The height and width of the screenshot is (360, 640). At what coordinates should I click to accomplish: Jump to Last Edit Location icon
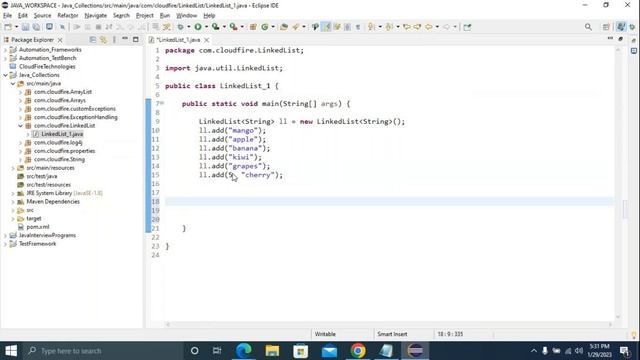pos(407,27)
